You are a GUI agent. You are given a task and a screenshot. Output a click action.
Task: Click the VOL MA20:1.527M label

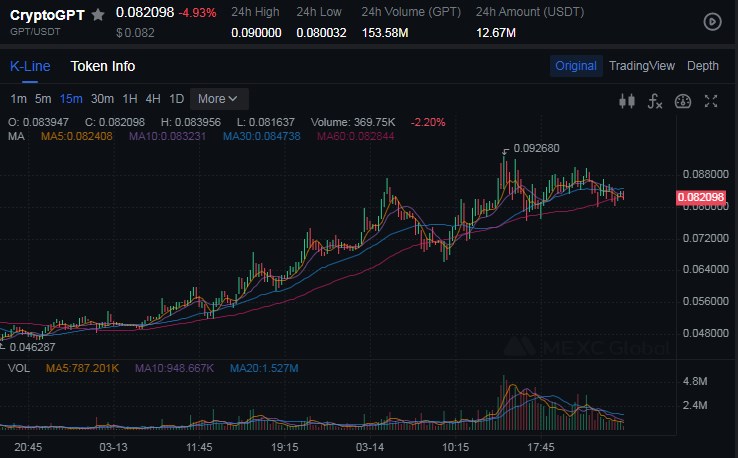click(264, 368)
